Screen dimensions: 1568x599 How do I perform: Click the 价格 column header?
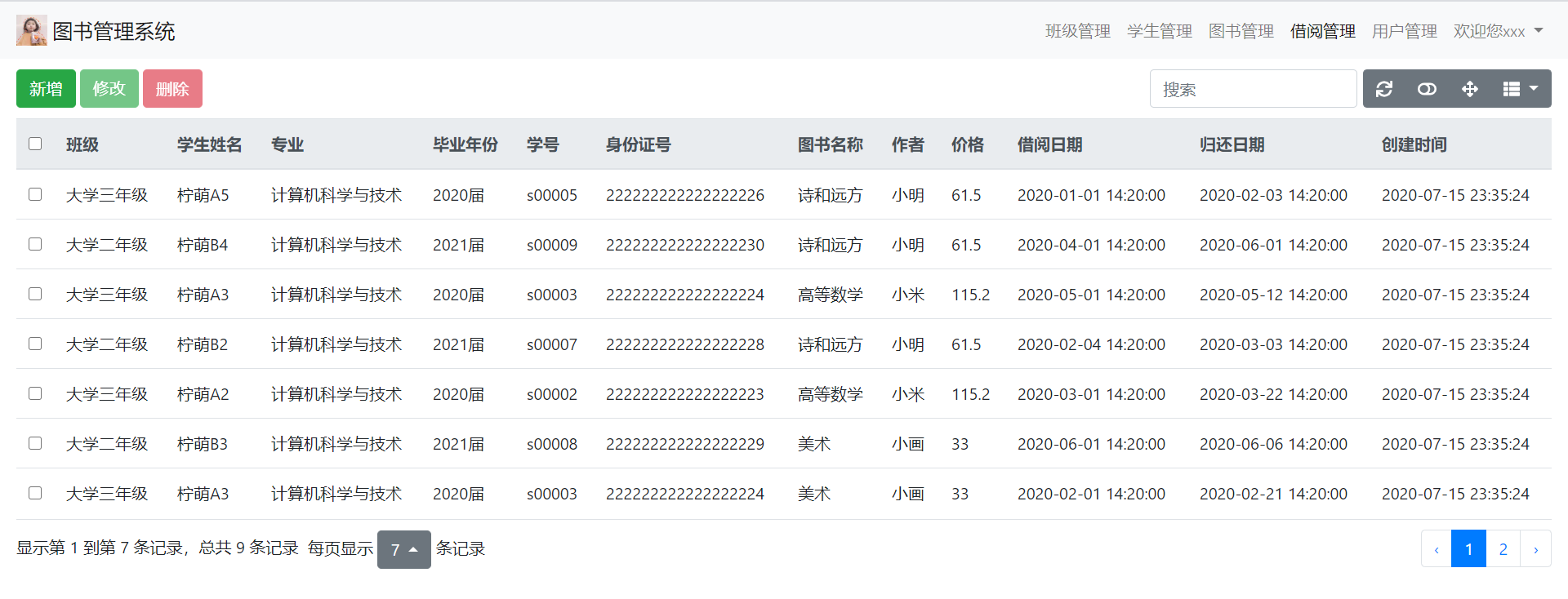(968, 144)
